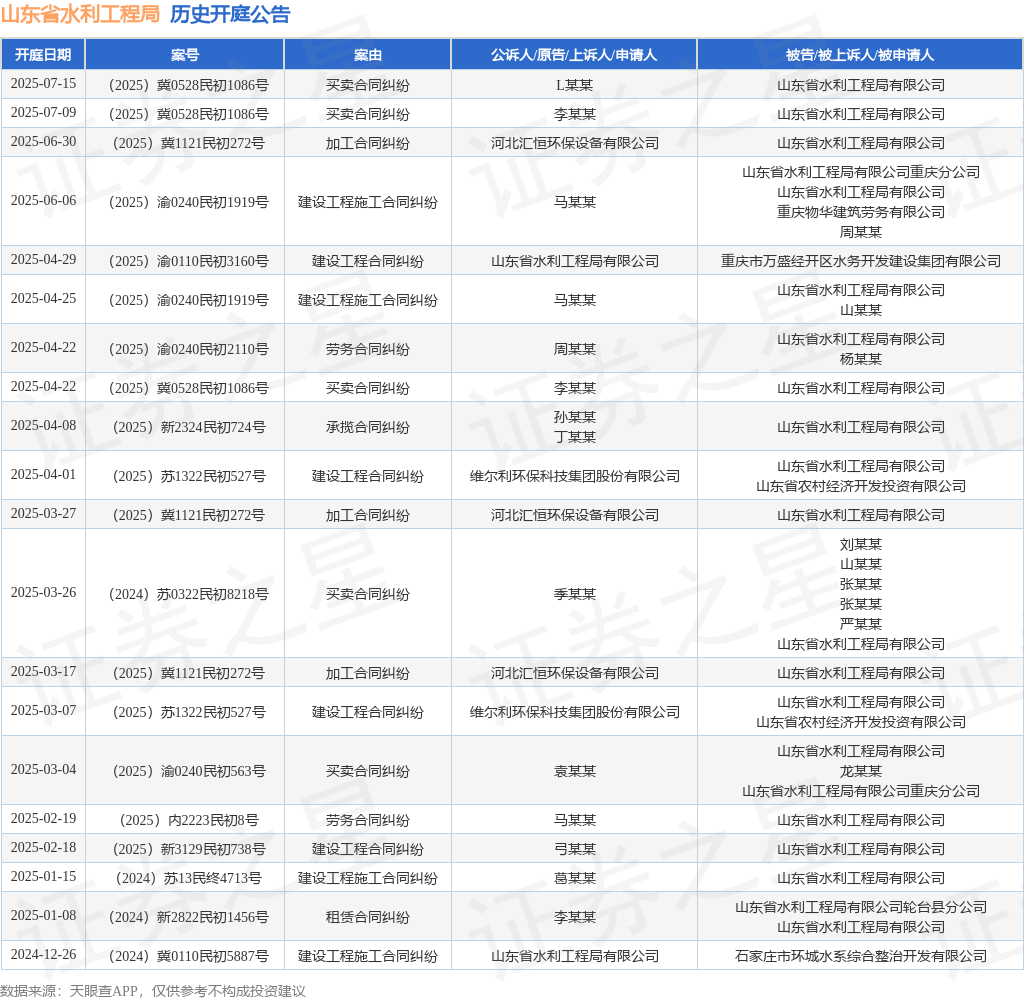
Task: Click case number 新2324民初724号
Action: (188, 427)
